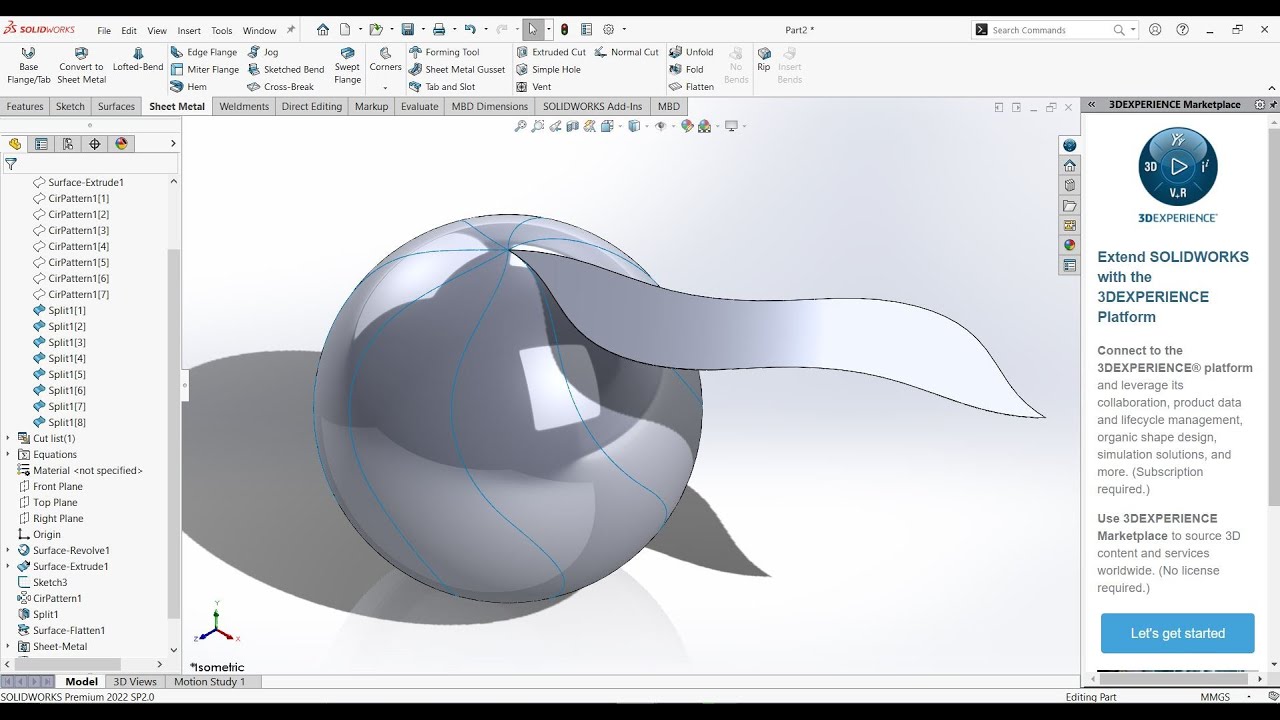Open the File menu

click(104, 31)
